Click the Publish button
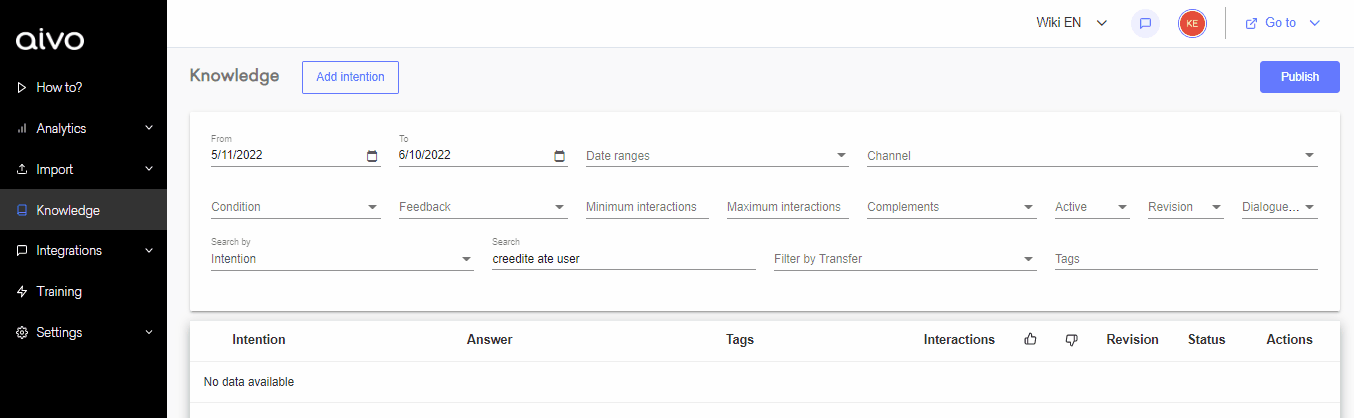Viewport: 1354px width, 418px height. coord(1300,77)
